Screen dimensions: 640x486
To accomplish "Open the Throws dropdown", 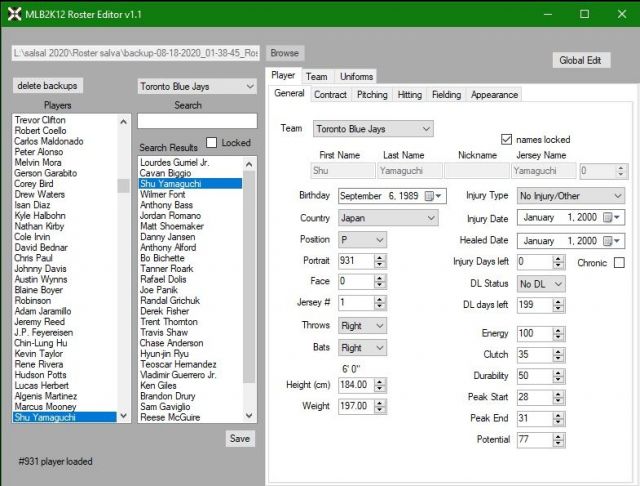I will tap(362, 326).
